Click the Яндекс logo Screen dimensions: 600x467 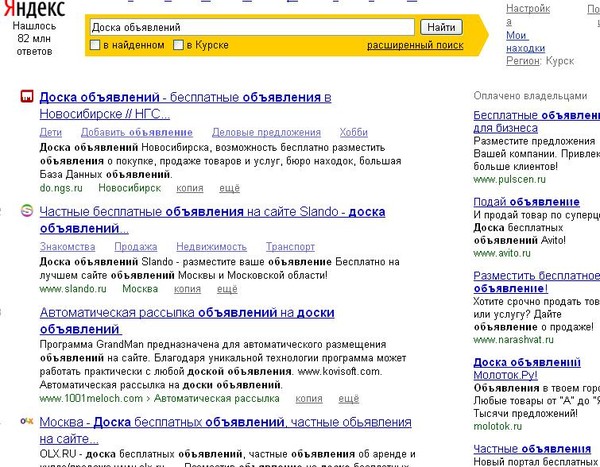pyautogui.click(x=34, y=8)
